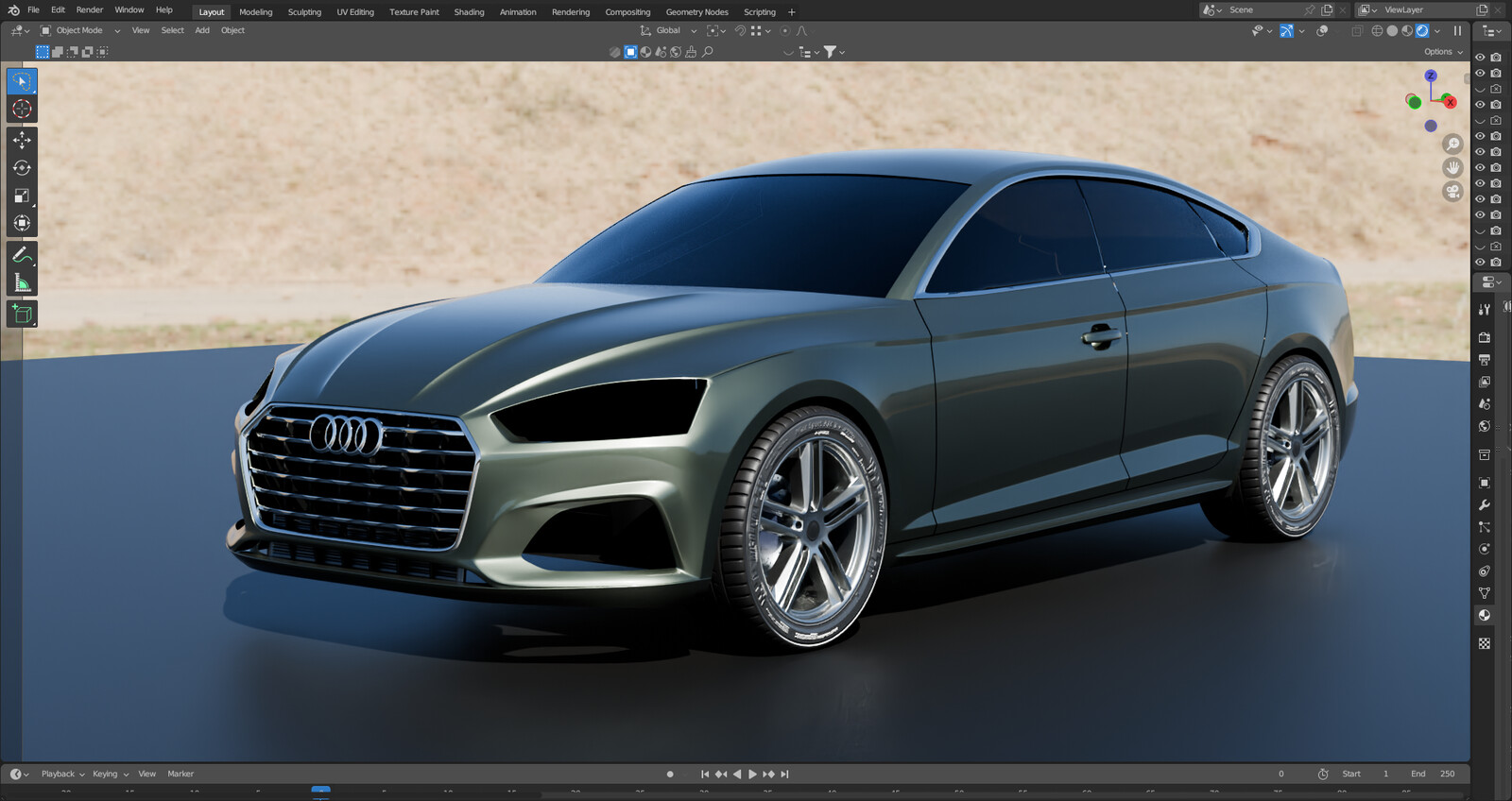The height and width of the screenshot is (801, 1512).
Task: Switch to the Sculpting workspace tab
Action: (x=304, y=12)
